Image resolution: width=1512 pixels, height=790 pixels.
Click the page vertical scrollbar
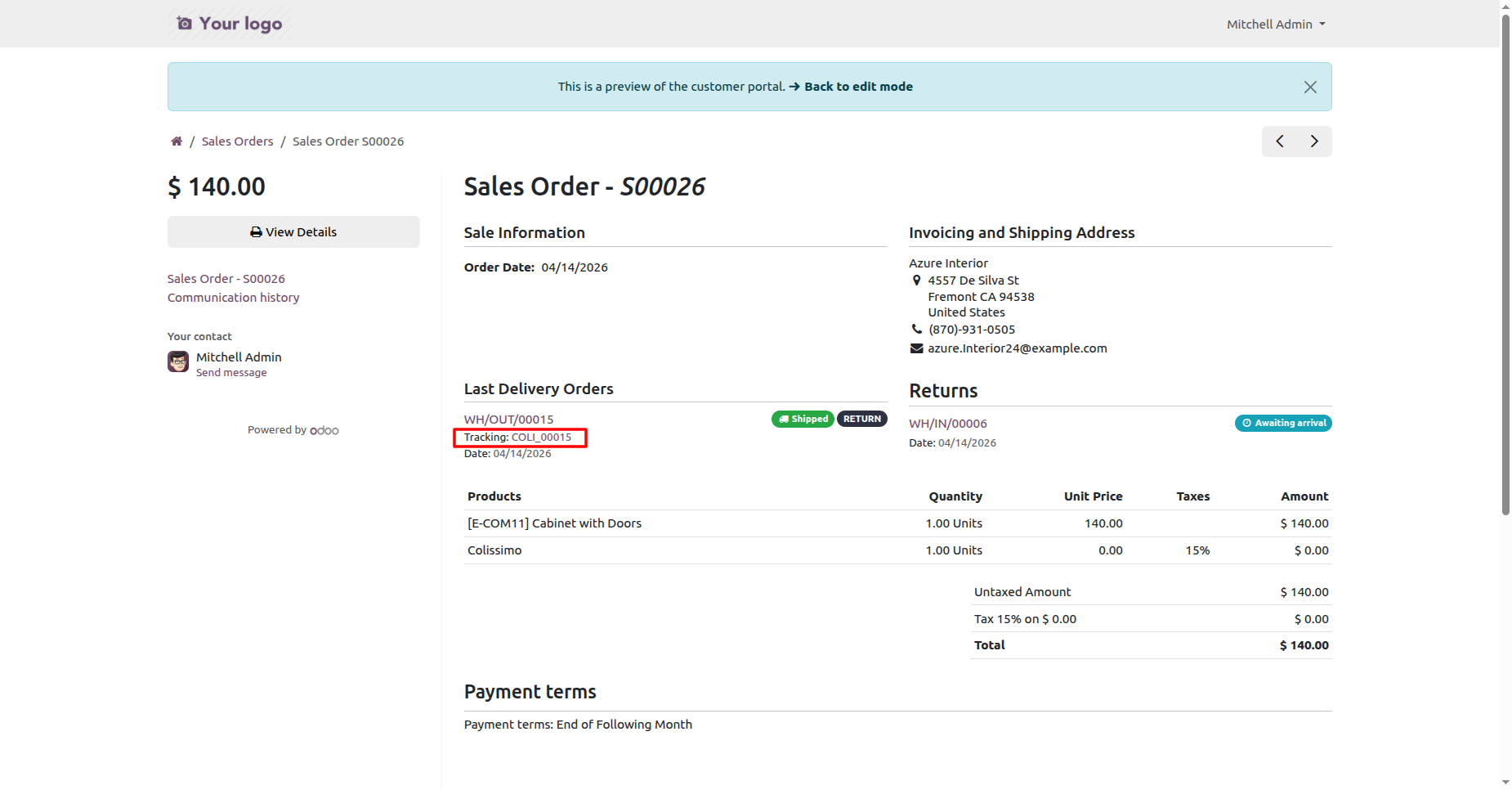pos(1505,262)
